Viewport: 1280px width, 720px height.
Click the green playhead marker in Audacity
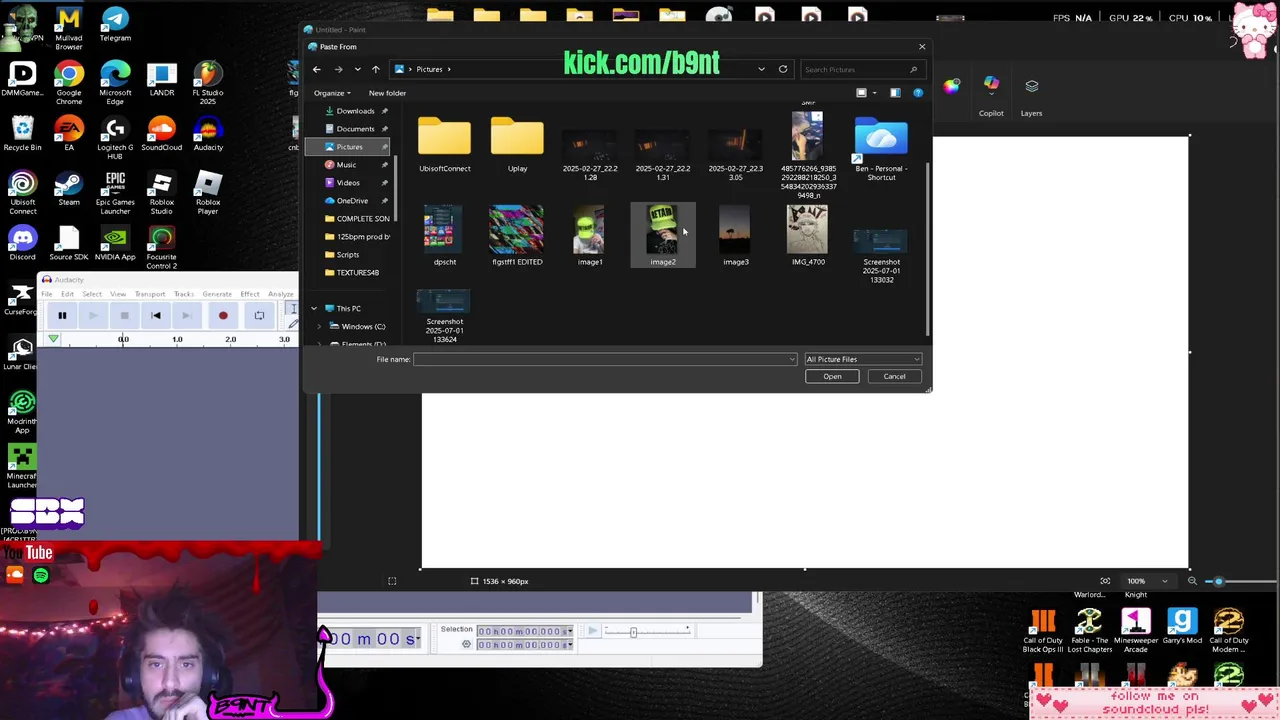[x=53, y=340]
